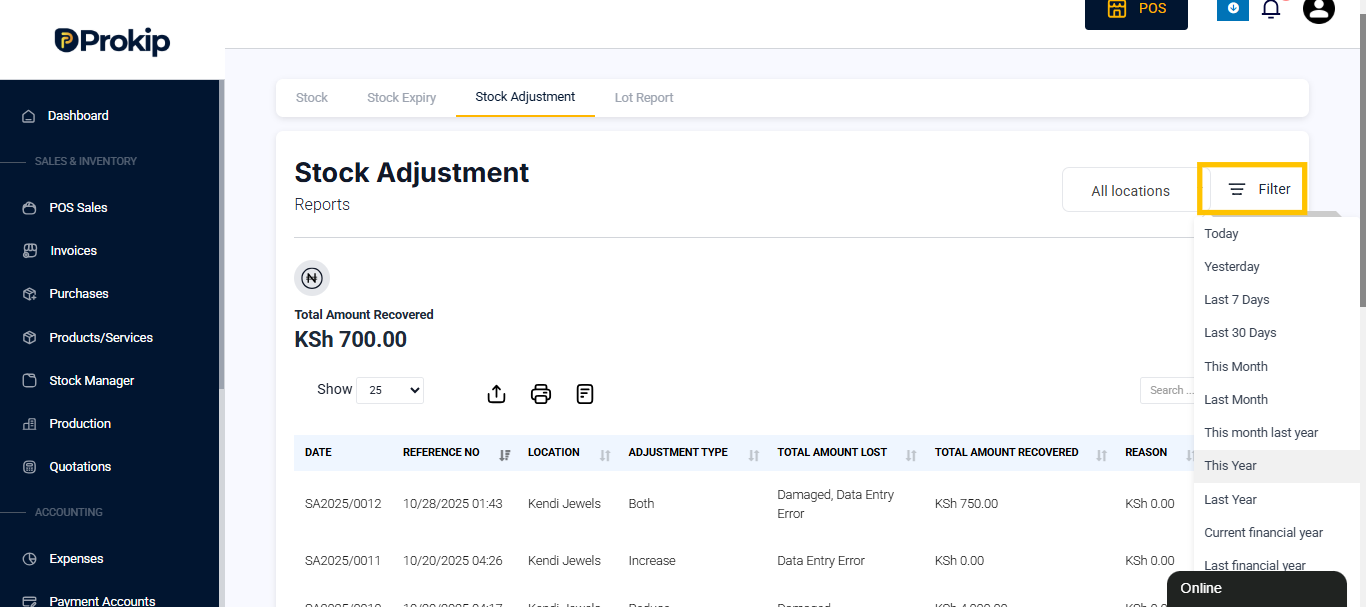Click the Expenses pie chart icon
1366x607 pixels.
[x=29, y=559]
